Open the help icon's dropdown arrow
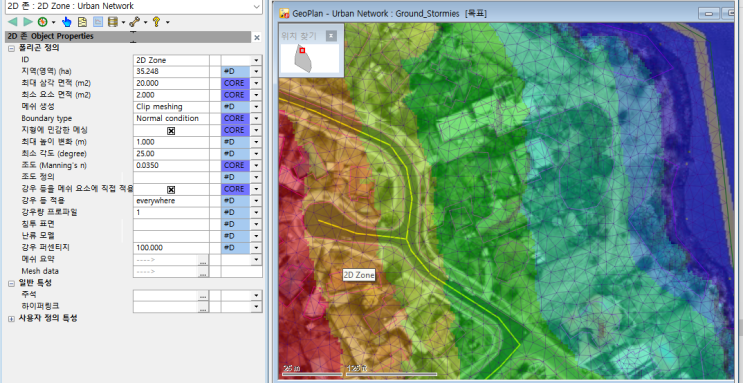Screen dimensions: 743x383 168,22
